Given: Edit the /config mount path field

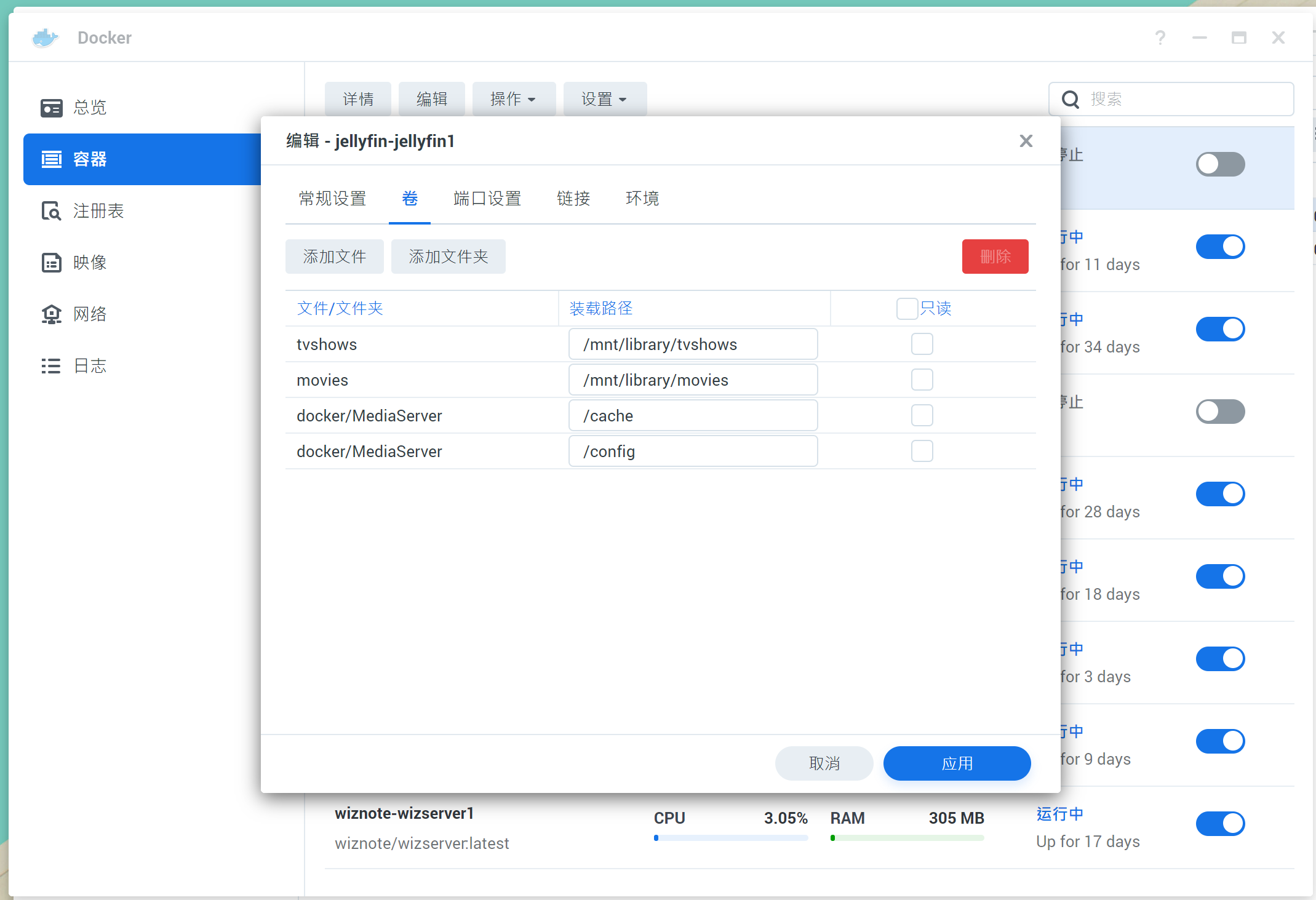Looking at the screenshot, I should pos(693,451).
